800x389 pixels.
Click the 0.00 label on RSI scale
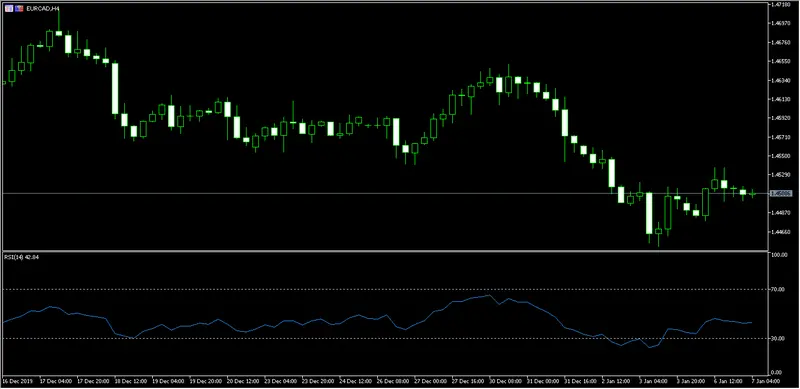click(779, 372)
